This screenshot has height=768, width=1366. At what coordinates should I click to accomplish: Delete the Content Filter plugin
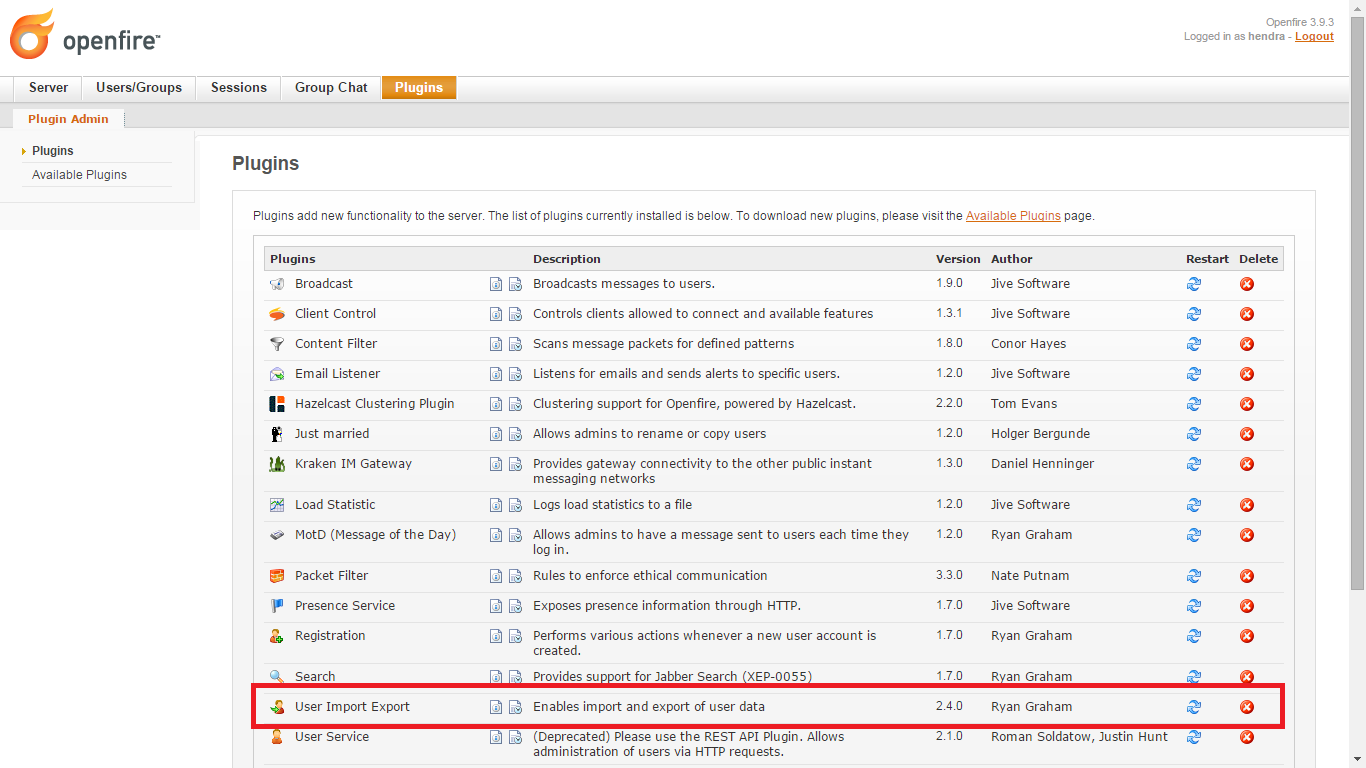point(1247,344)
